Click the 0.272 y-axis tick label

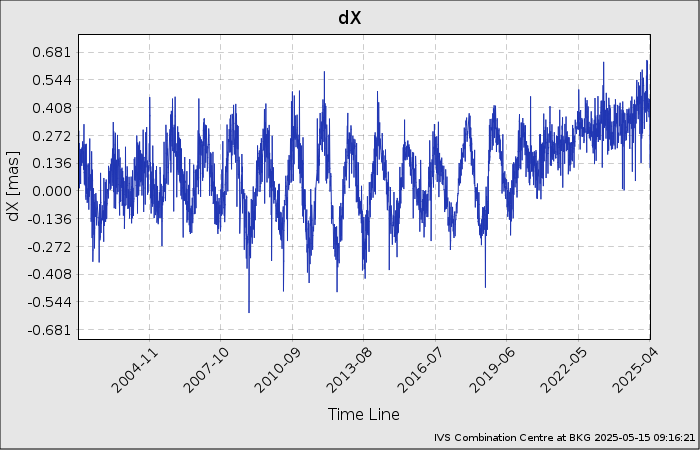pos(51,135)
